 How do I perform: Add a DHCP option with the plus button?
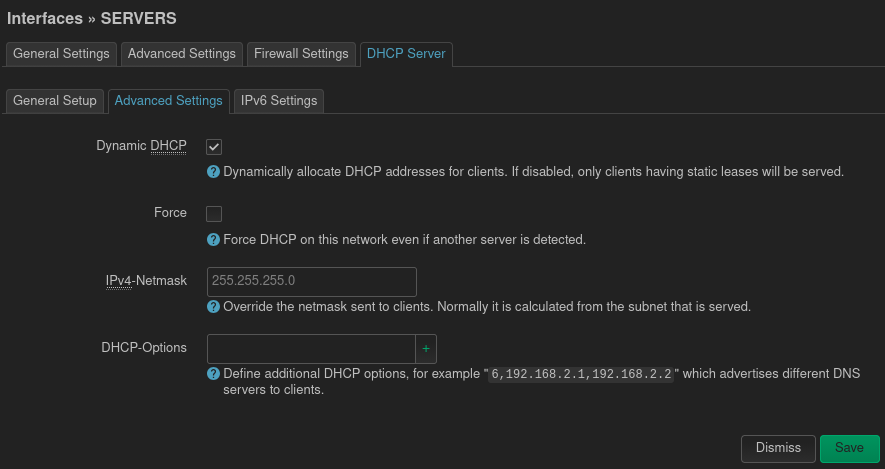pyautogui.click(x=426, y=349)
